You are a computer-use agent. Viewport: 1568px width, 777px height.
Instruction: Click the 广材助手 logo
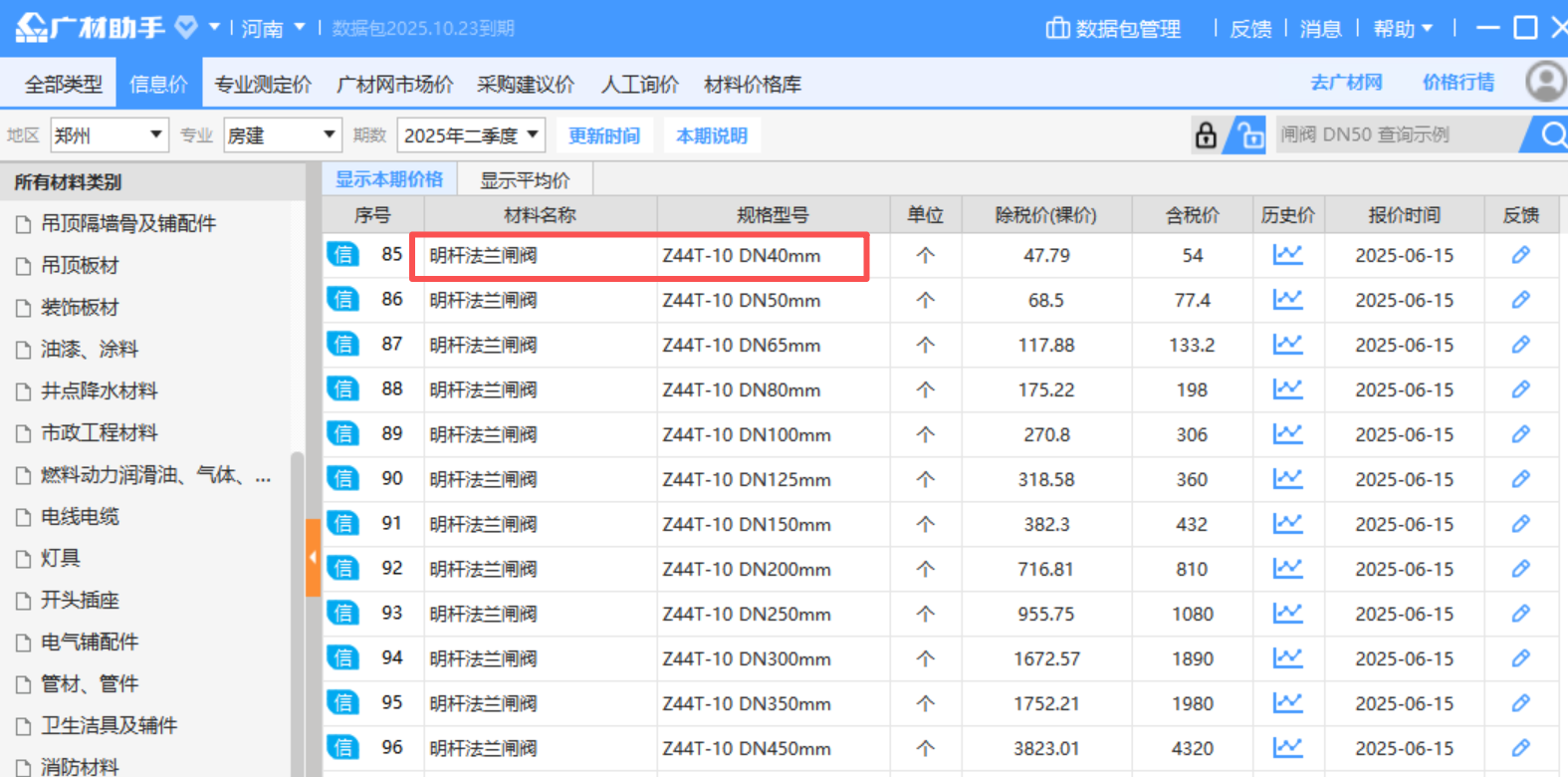[90, 27]
